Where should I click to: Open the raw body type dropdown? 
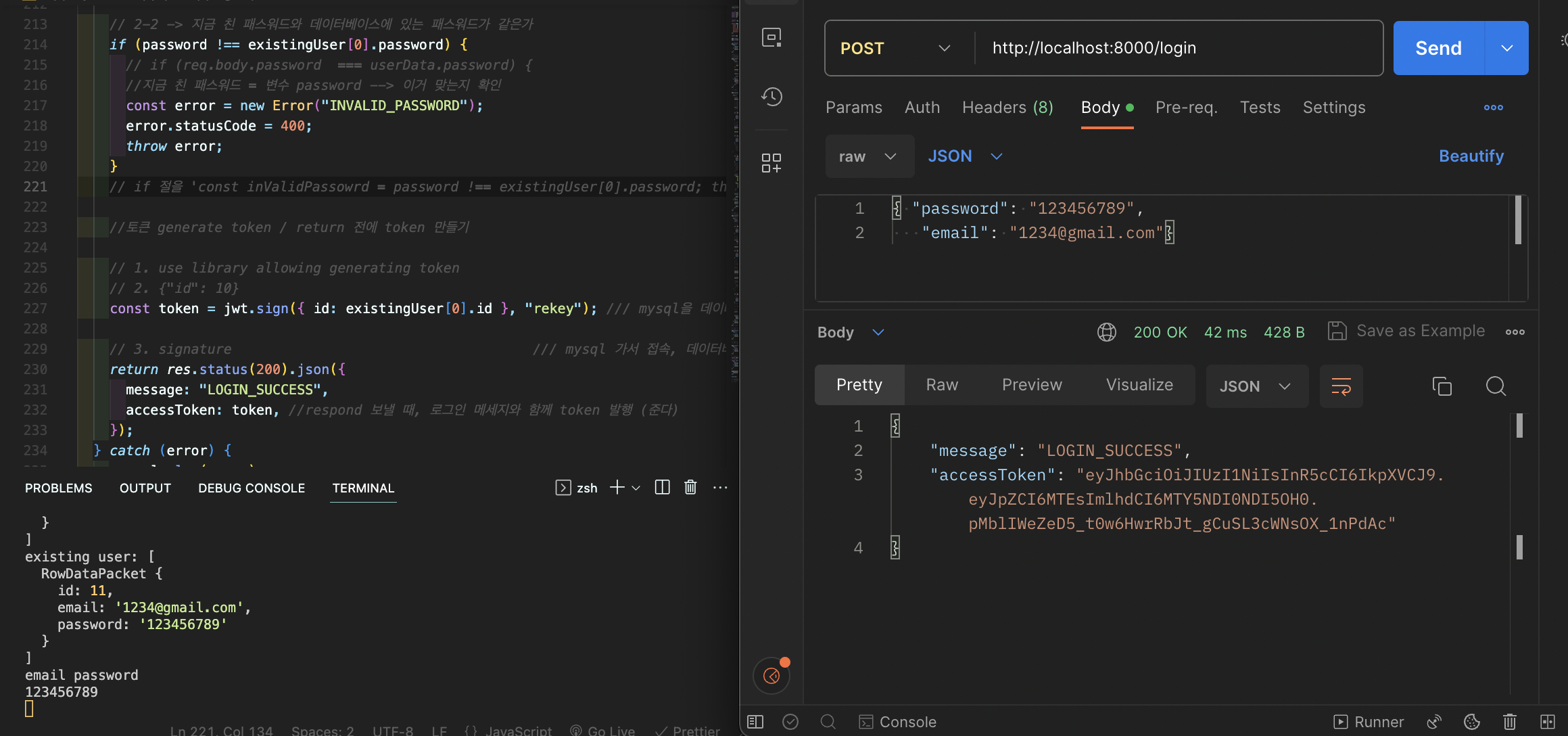click(870, 156)
